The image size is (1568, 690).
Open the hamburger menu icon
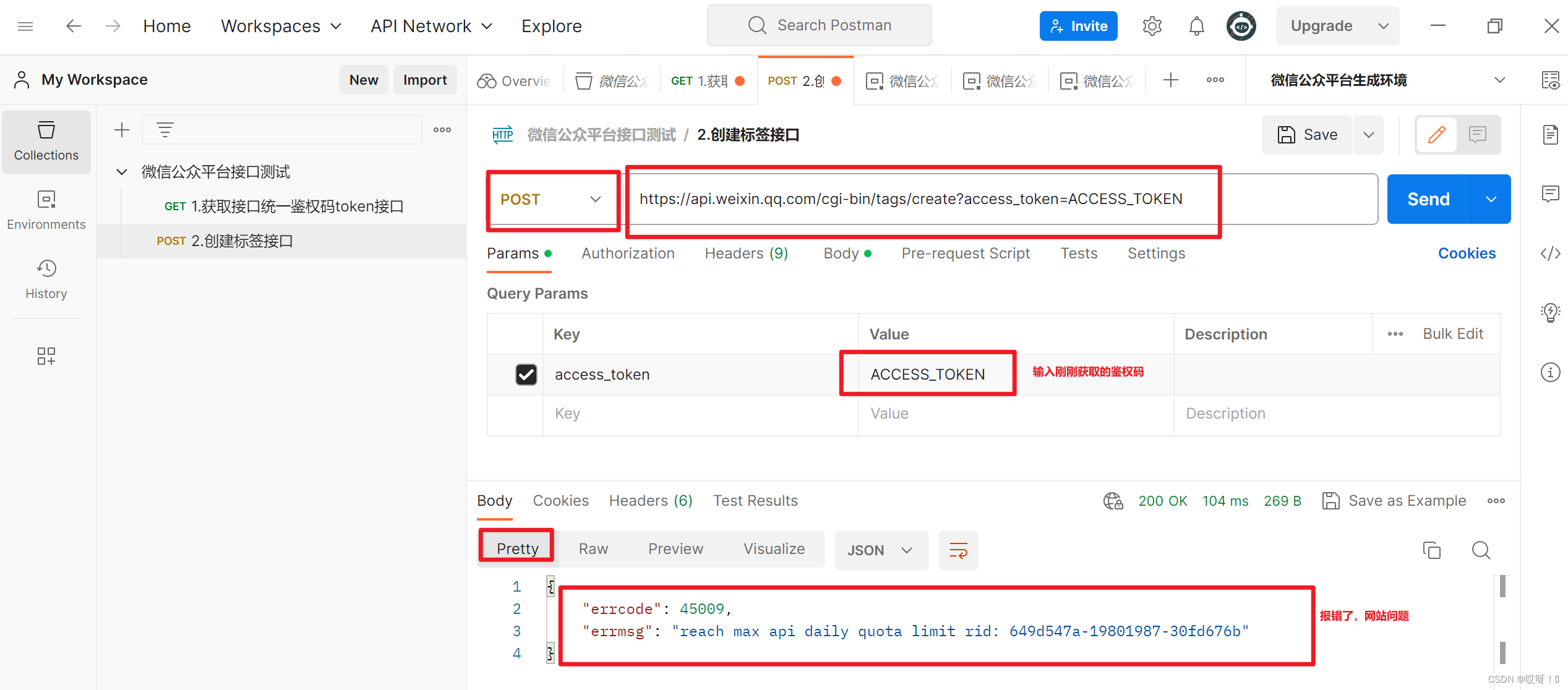coord(25,26)
